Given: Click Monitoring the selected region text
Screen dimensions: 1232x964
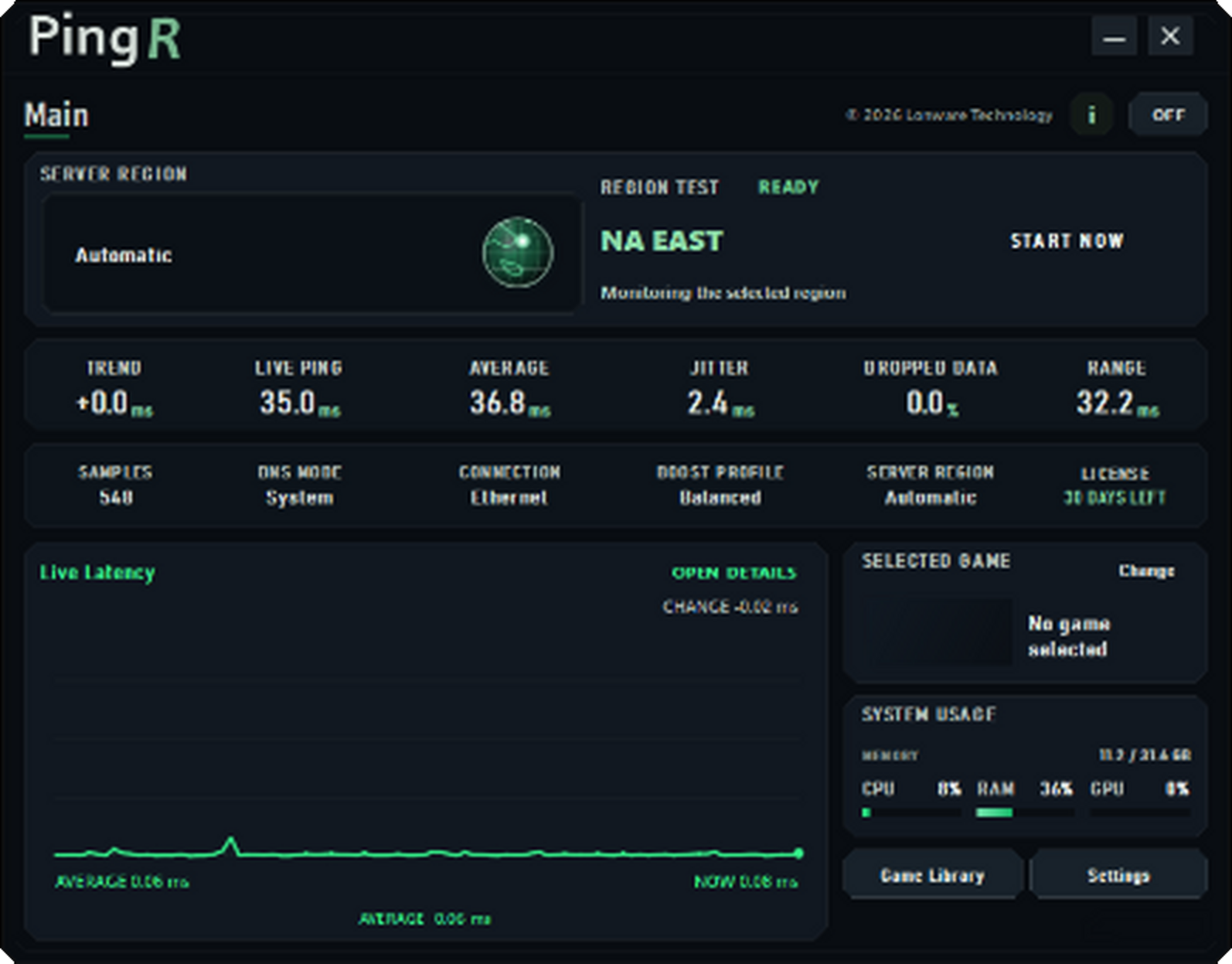Looking at the screenshot, I should click(x=723, y=292).
